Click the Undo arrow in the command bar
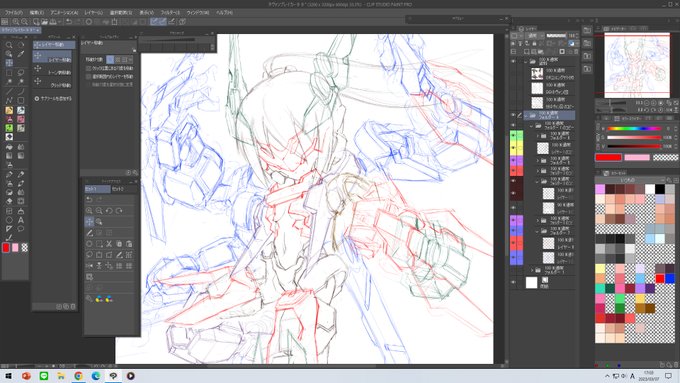Viewport: 680px width, 383px height. 69,21
